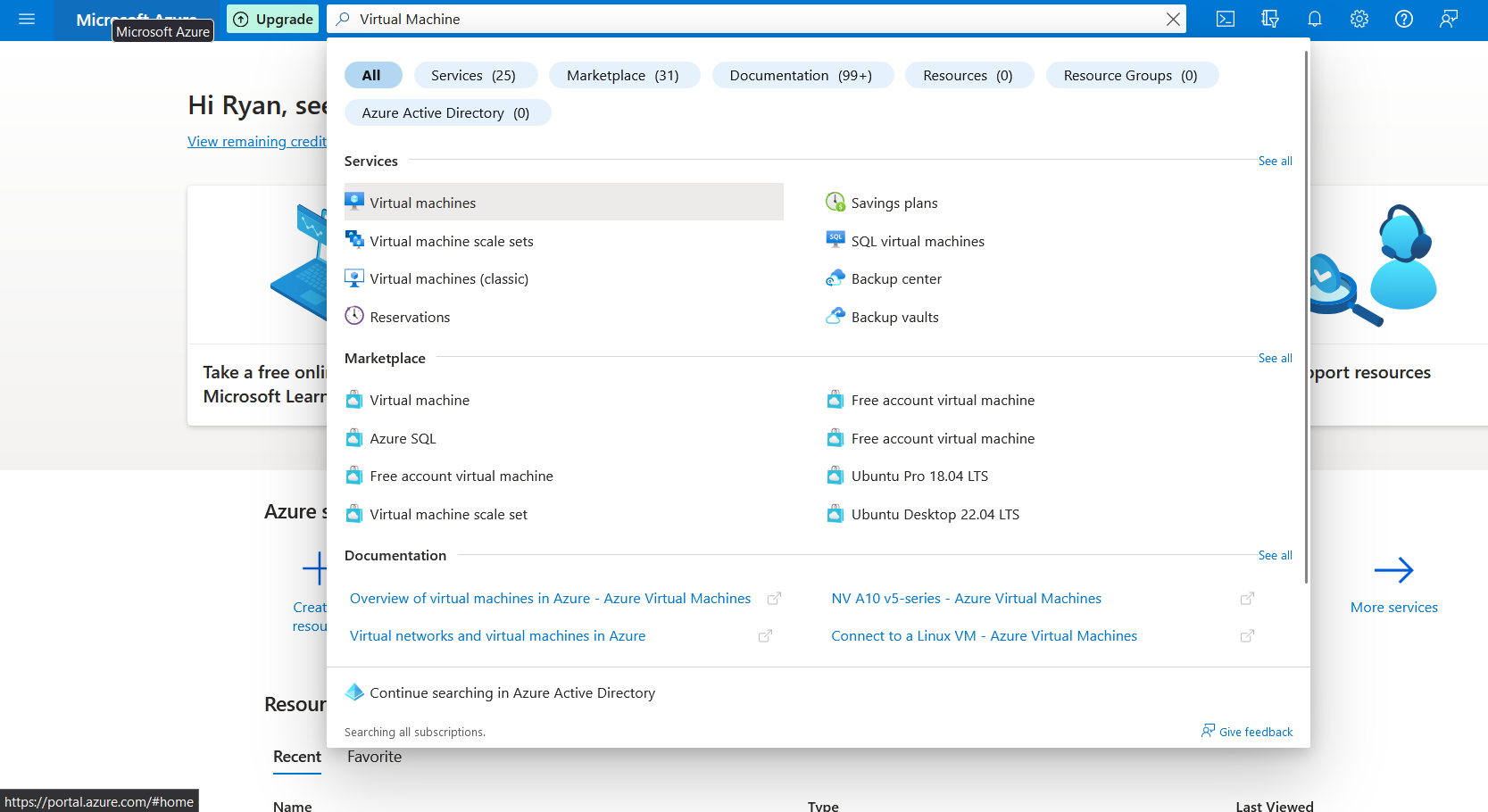
Task: Open the portal Settings gear
Action: click(x=1359, y=19)
